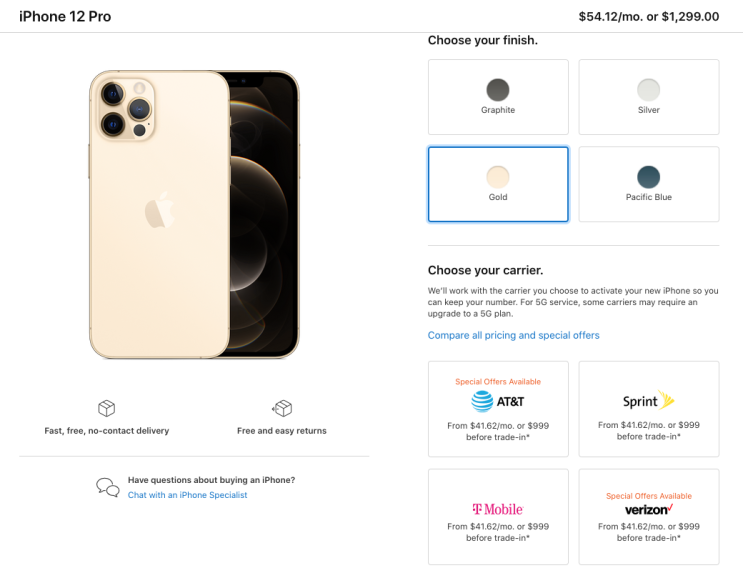
Task: Click the Gold color swatch circle
Action: [x=498, y=177]
